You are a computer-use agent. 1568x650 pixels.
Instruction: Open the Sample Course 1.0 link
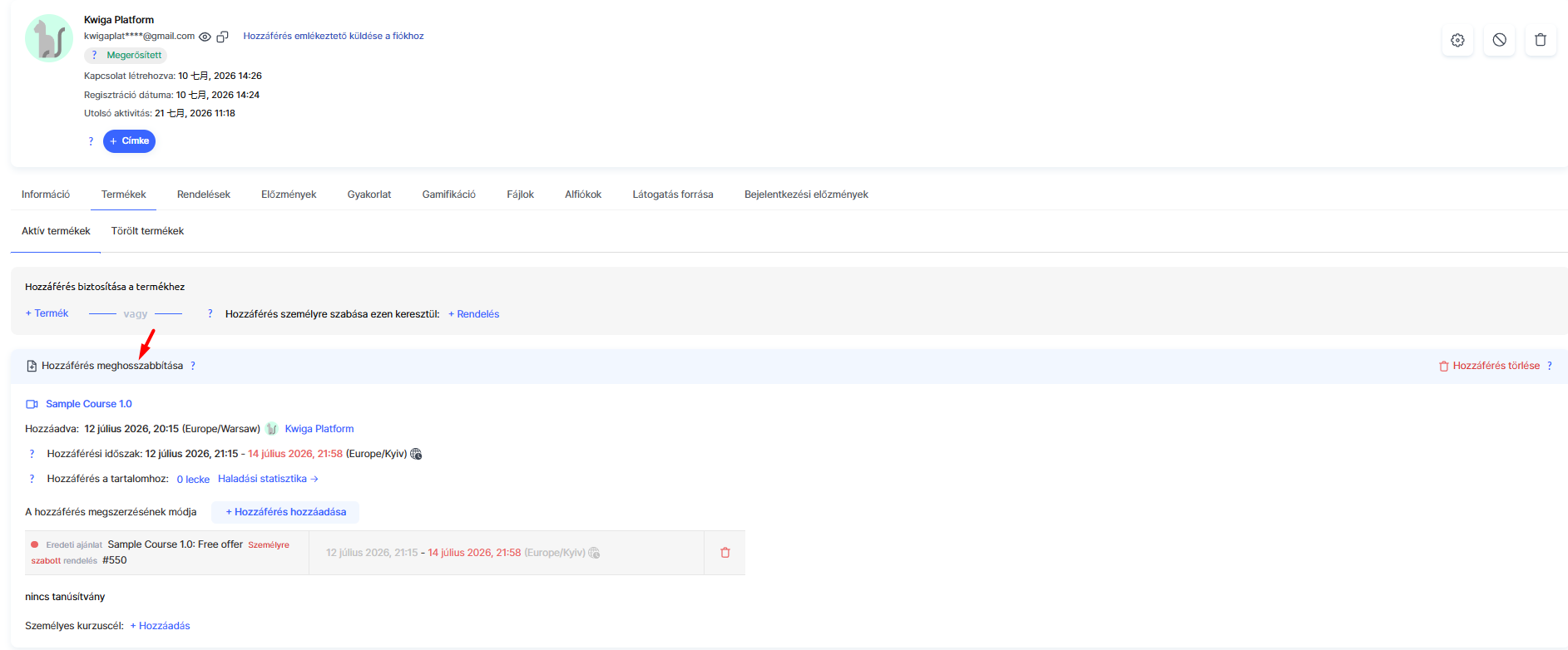[x=89, y=404]
